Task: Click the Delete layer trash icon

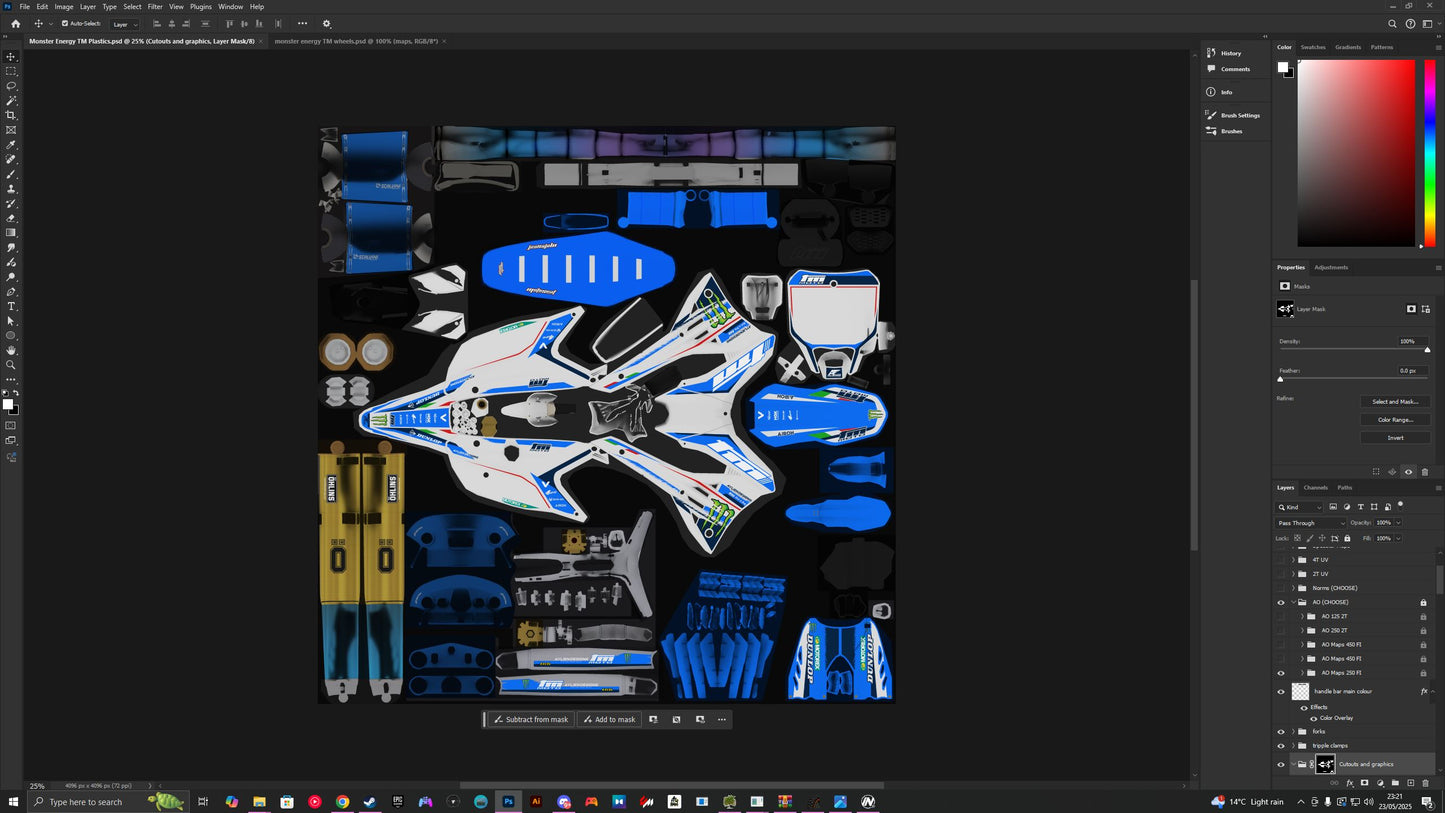Action: (1424, 784)
